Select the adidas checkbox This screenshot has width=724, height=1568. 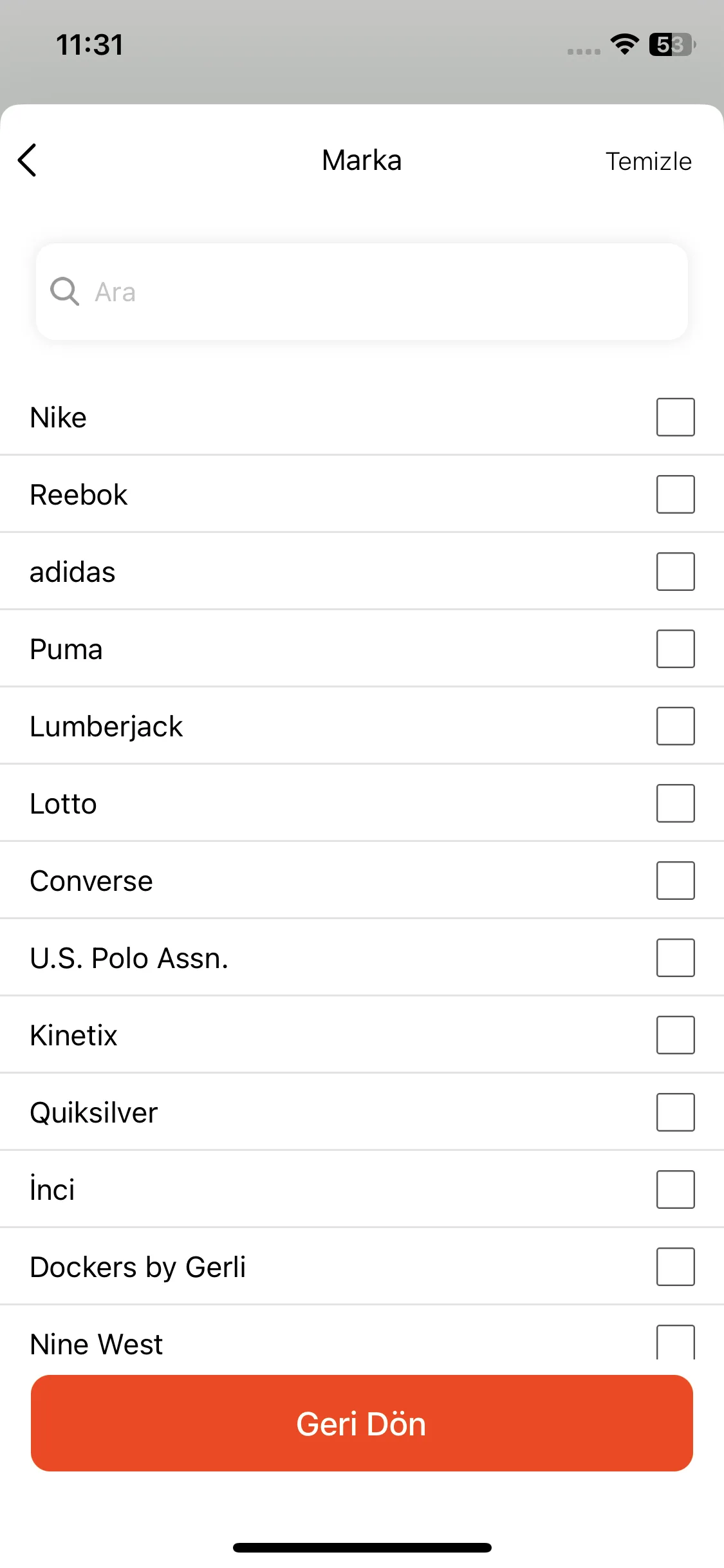(675, 572)
